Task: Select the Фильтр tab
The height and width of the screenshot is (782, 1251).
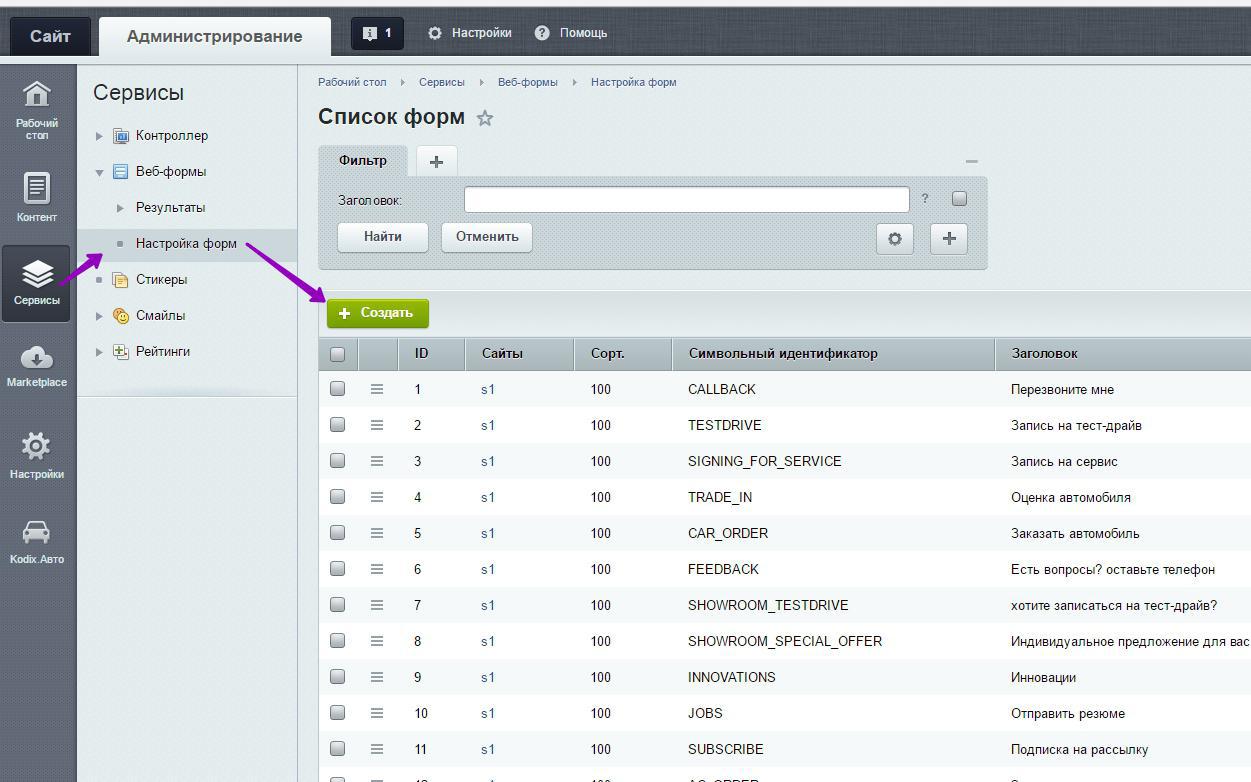Action: tap(363, 161)
